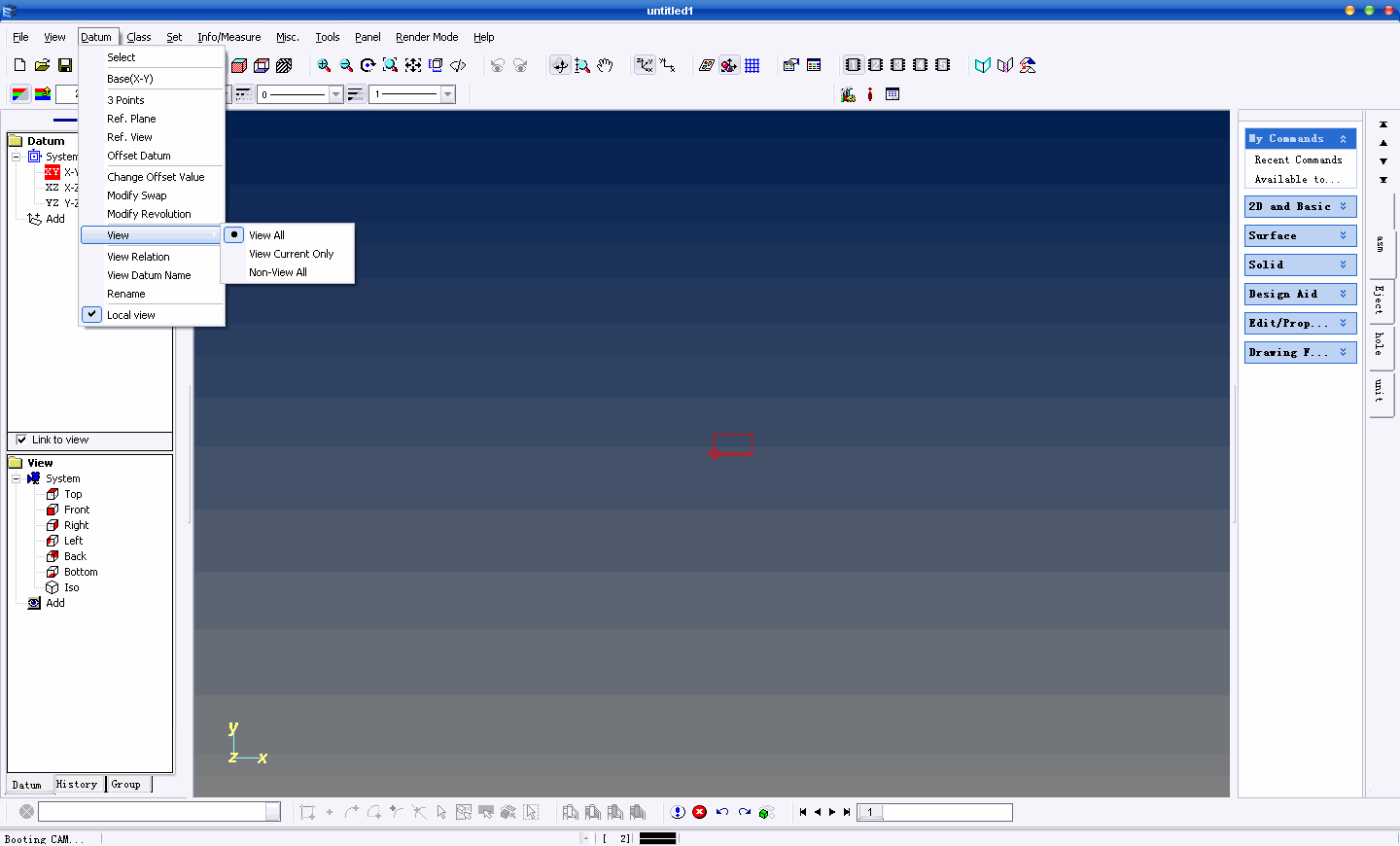Image resolution: width=1400 pixels, height=846 pixels.
Task: Click the undo arrow in bottom toolbar
Action: [722, 812]
